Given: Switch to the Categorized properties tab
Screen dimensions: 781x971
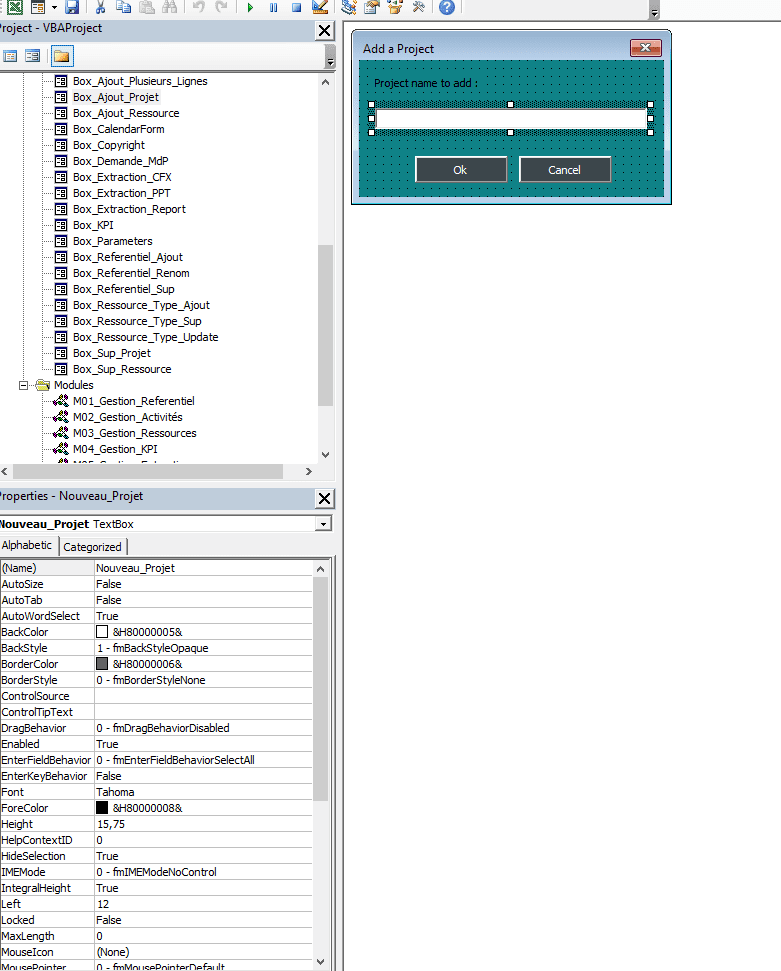Looking at the screenshot, I should click(93, 547).
